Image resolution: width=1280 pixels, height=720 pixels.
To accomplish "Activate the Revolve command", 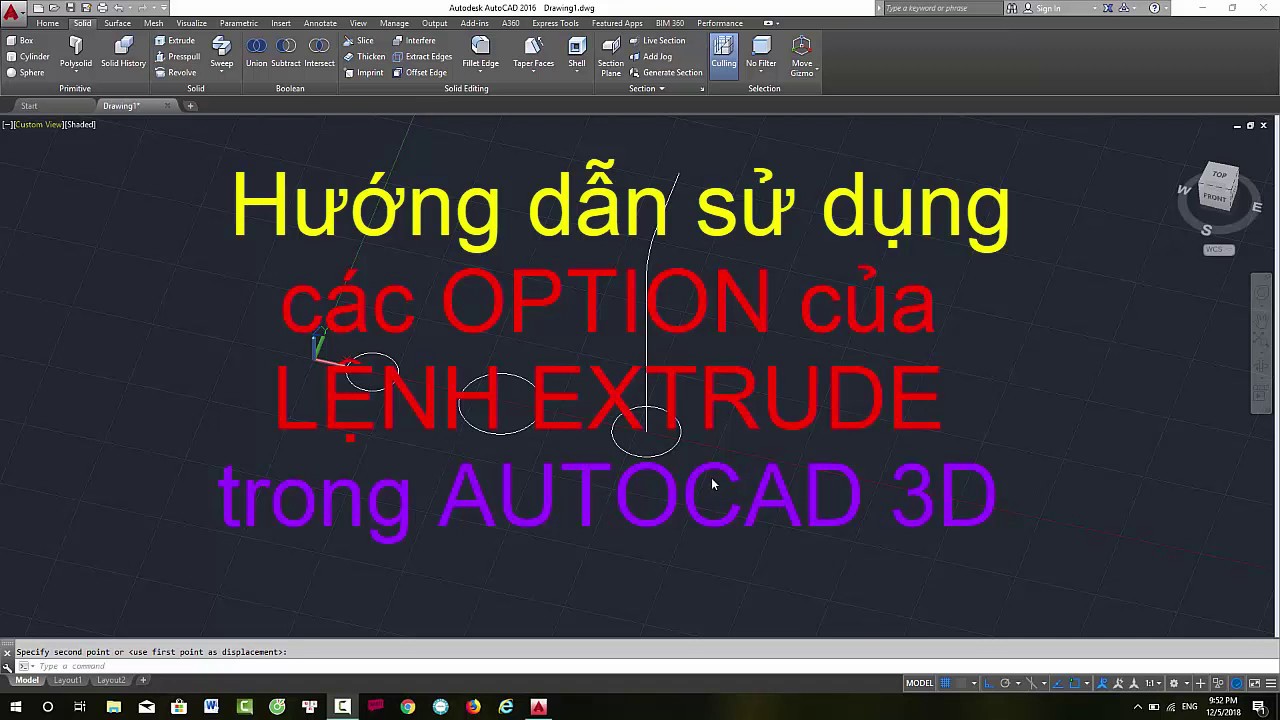I will (x=175, y=73).
